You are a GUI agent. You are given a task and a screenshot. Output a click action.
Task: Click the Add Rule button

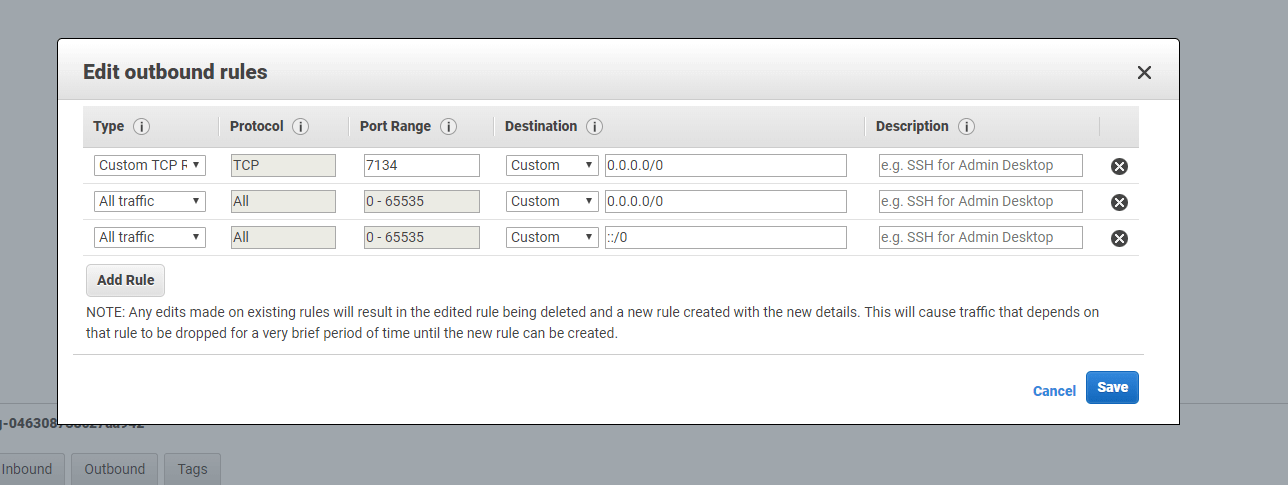[x=125, y=280]
